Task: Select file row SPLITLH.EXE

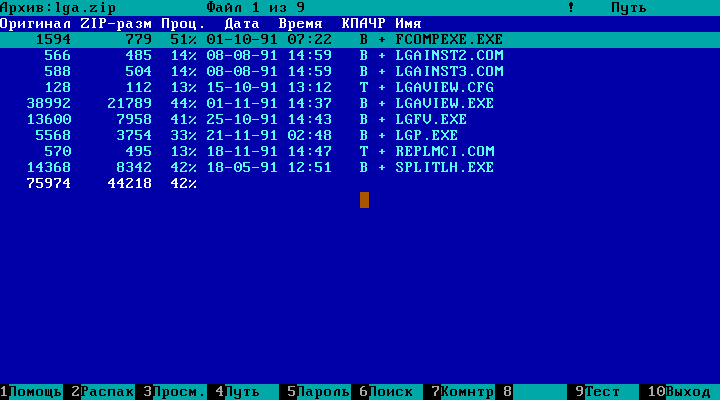Action: point(360,168)
